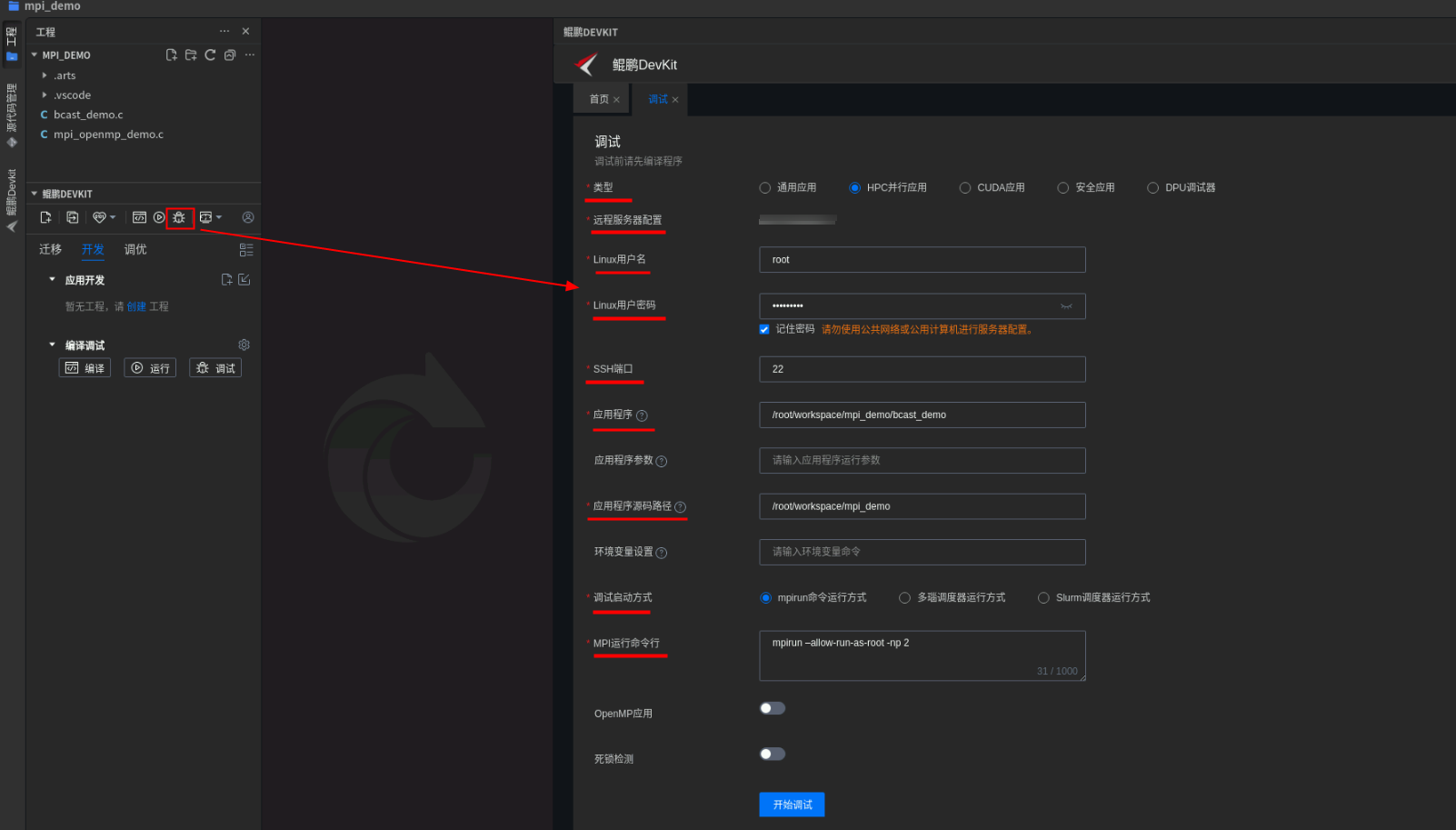Click help icon next to 应用程序参数 label

(661, 461)
